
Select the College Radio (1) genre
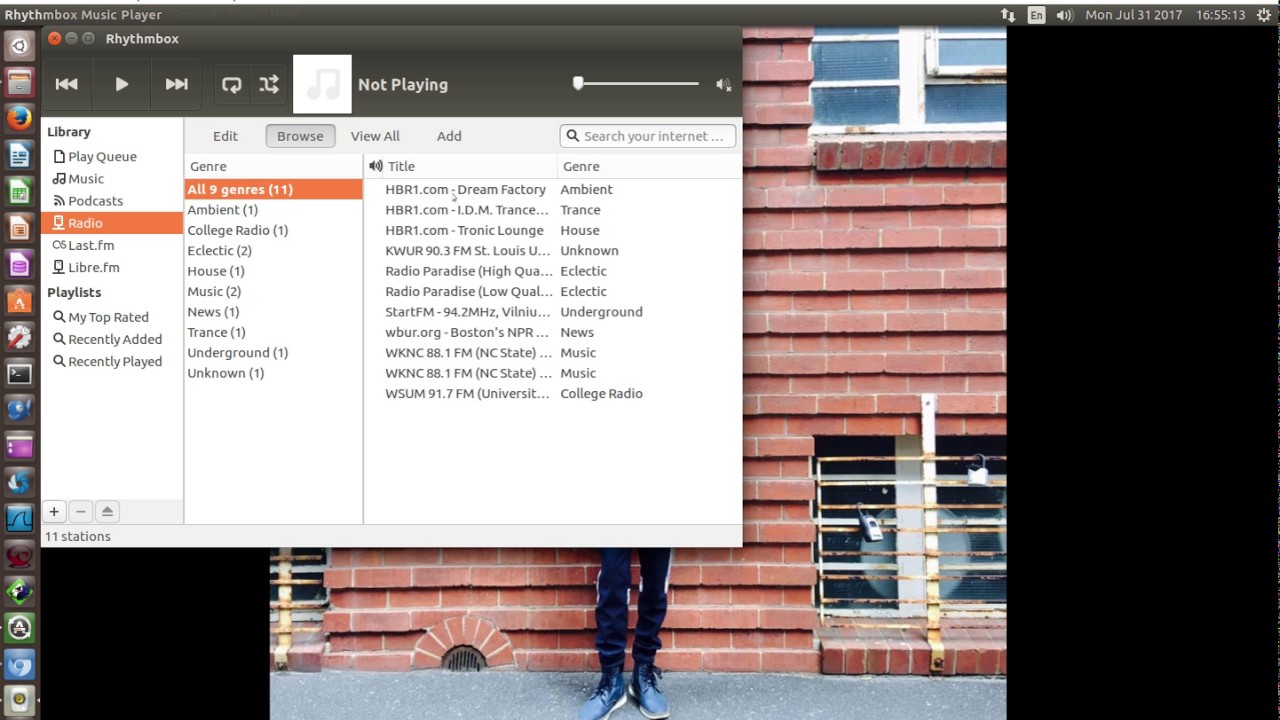tap(273, 230)
